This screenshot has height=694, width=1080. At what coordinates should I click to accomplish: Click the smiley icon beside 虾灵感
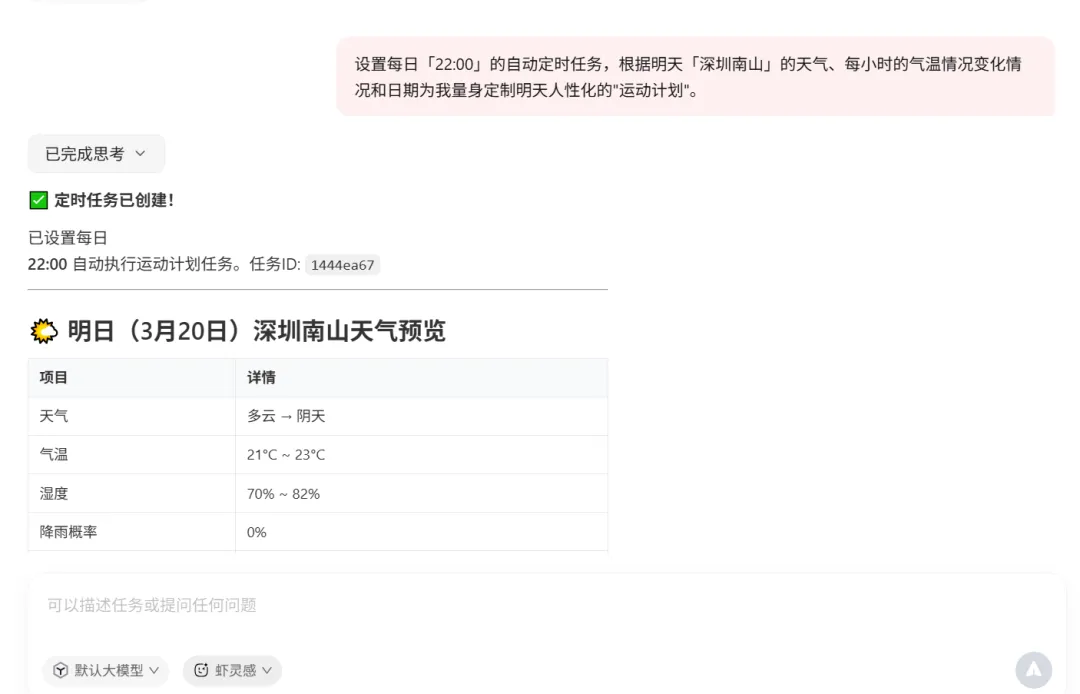(x=201, y=670)
